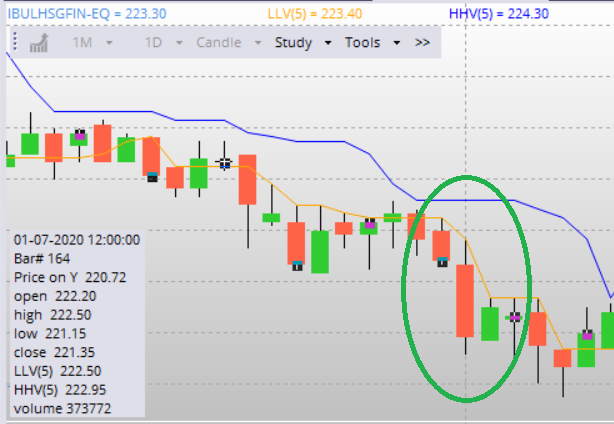Click the toolbar drag handle dots
This screenshot has height=424, width=614.
pos(15,41)
